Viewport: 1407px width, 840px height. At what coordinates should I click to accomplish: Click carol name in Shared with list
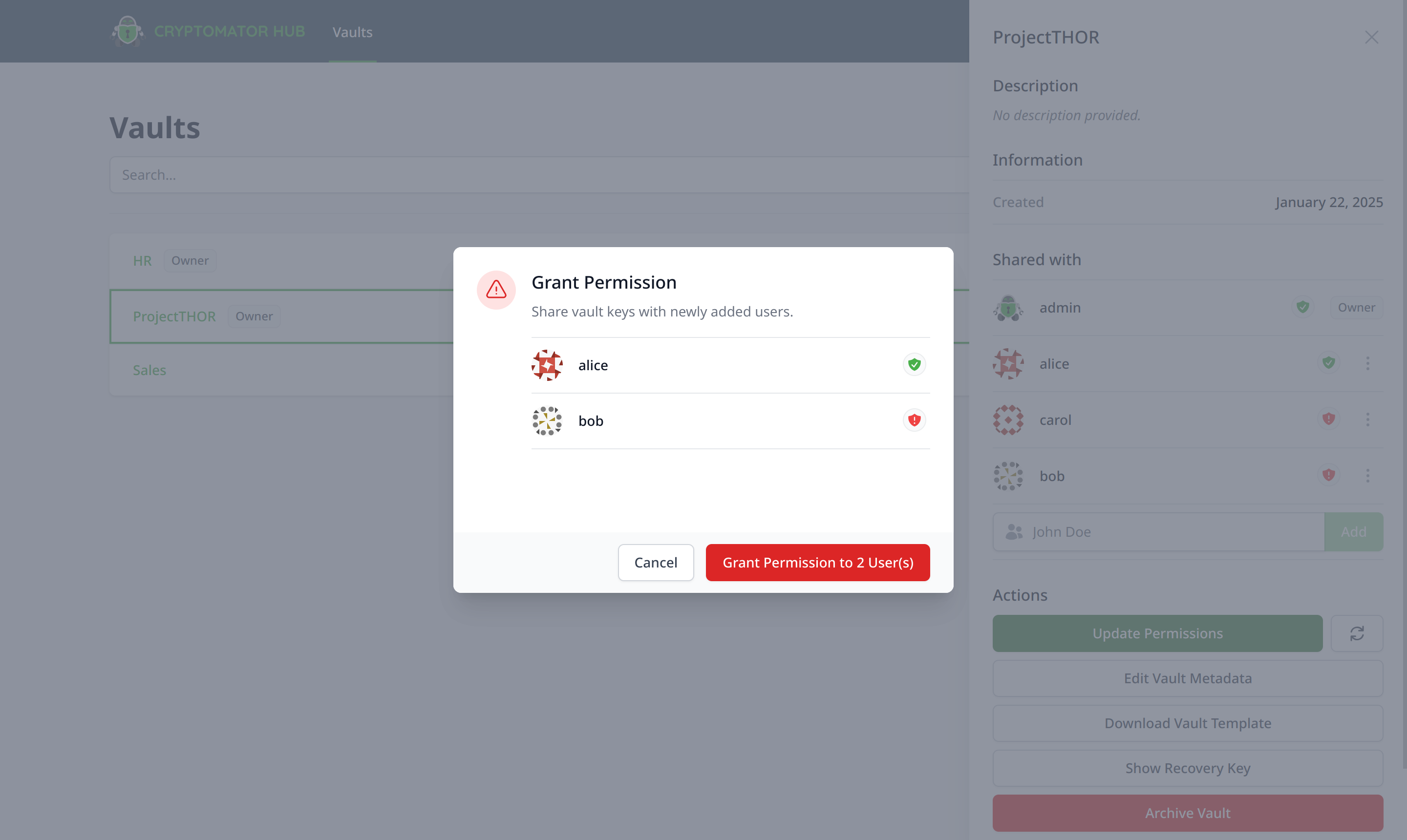coord(1055,420)
